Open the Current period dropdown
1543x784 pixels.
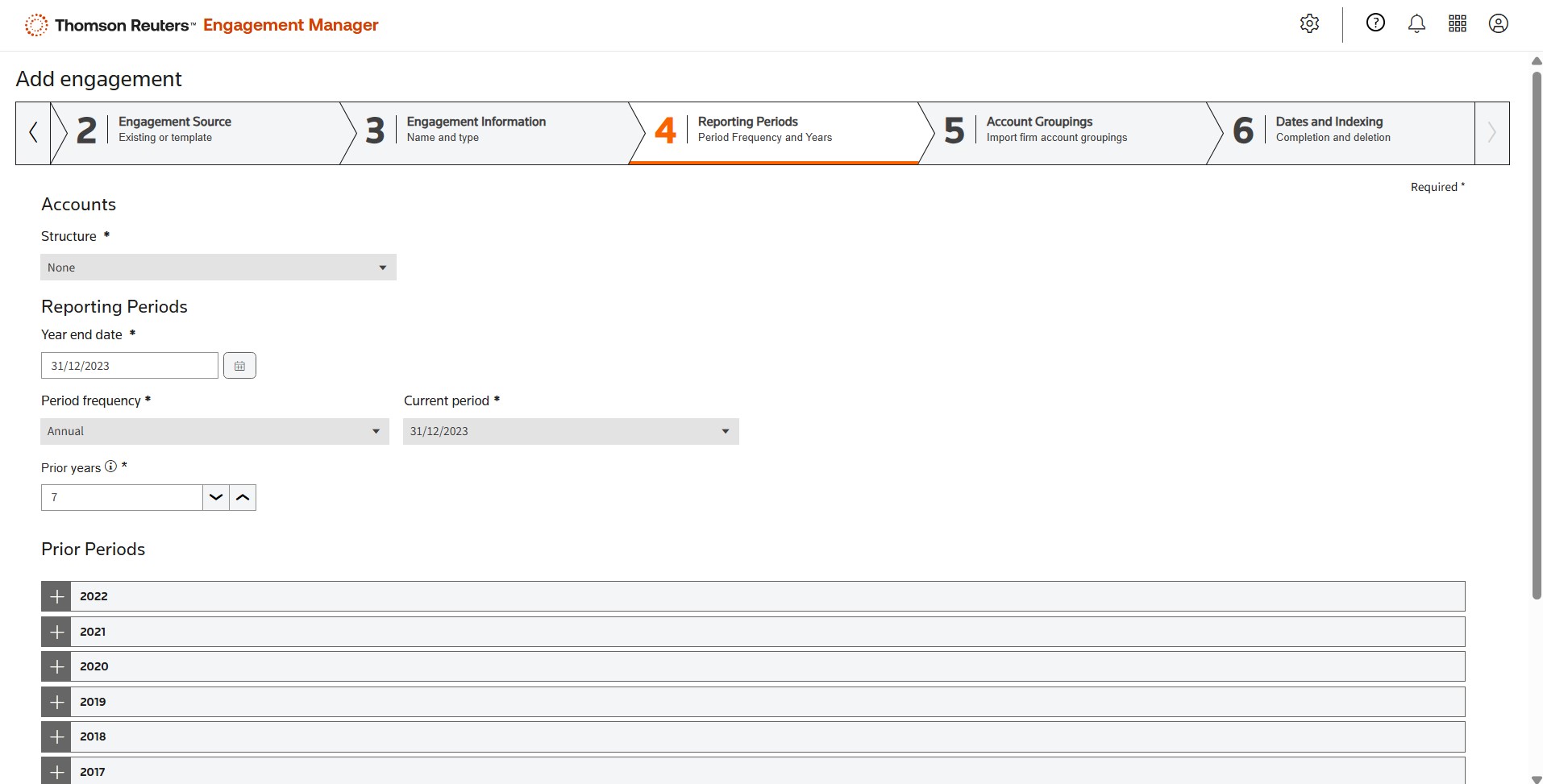pyautogui.click(x=571, y=431)
